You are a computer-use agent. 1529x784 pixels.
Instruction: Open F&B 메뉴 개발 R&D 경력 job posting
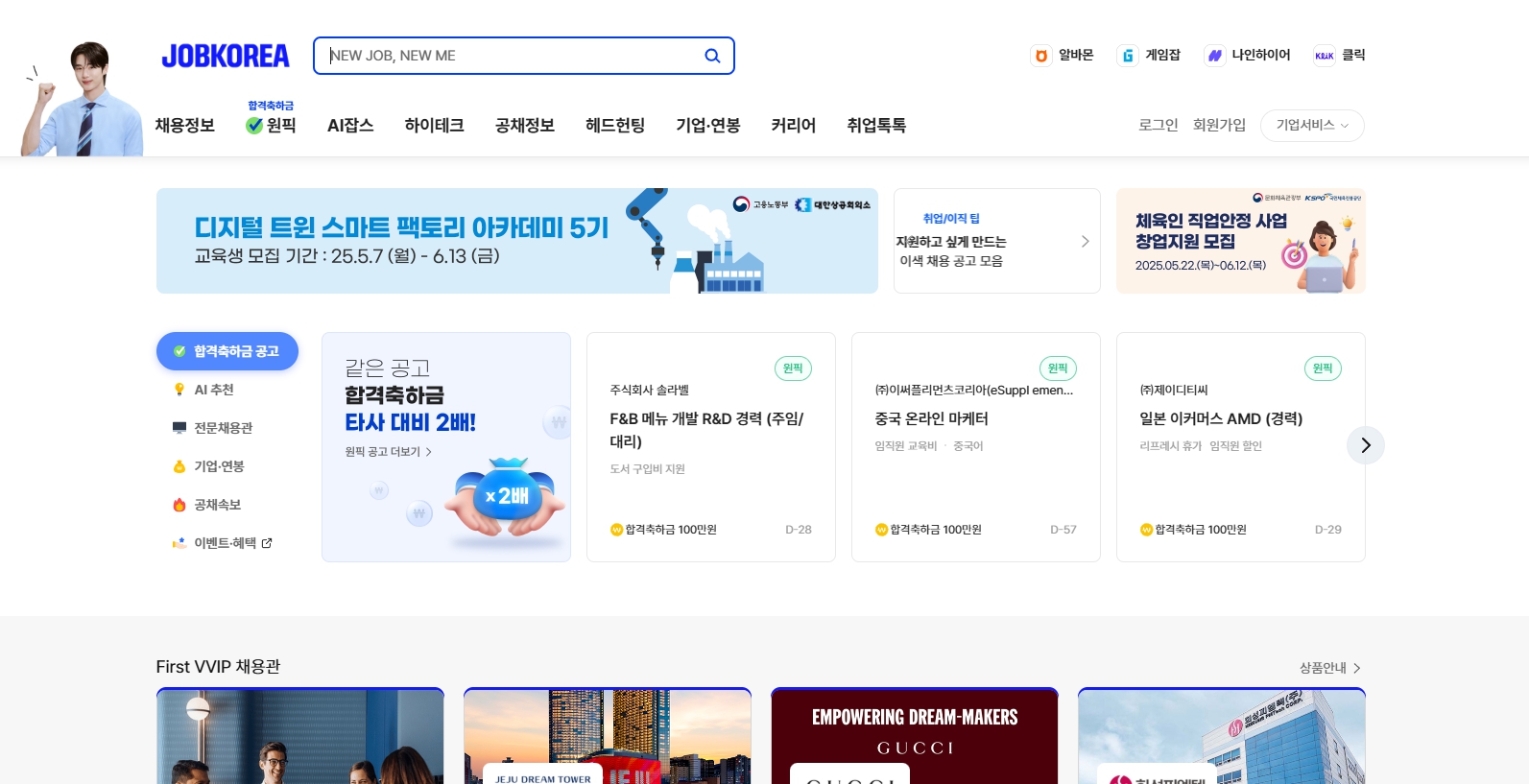706,430
